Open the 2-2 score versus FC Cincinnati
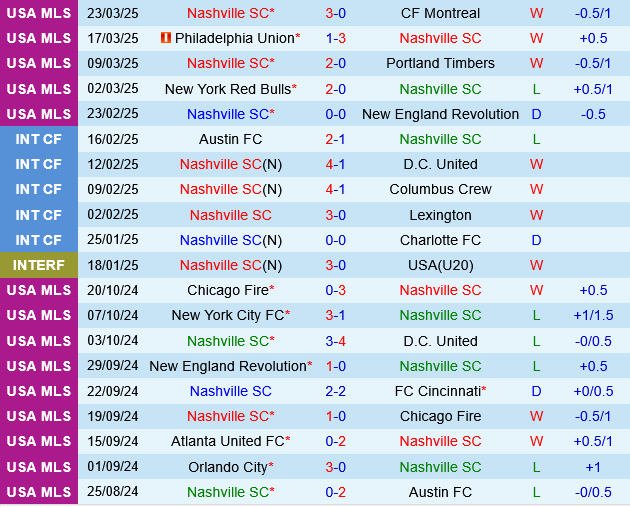 tap(335, 391)
